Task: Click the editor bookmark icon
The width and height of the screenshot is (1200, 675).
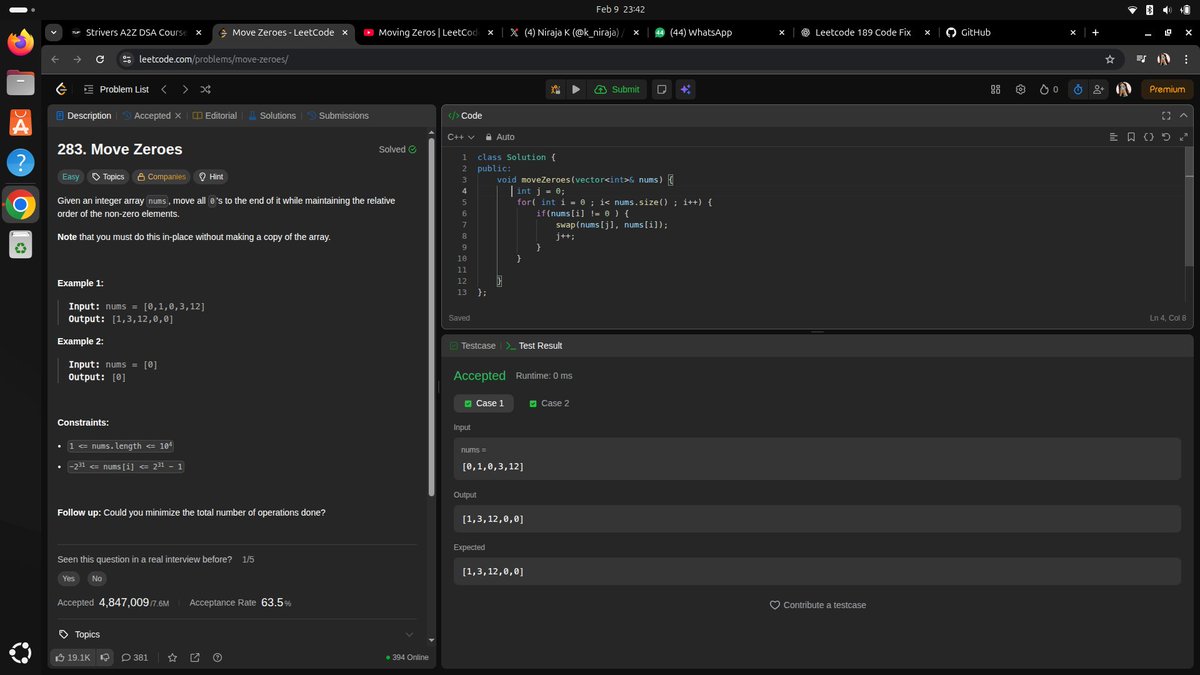Action: (x=1131, y=137)
